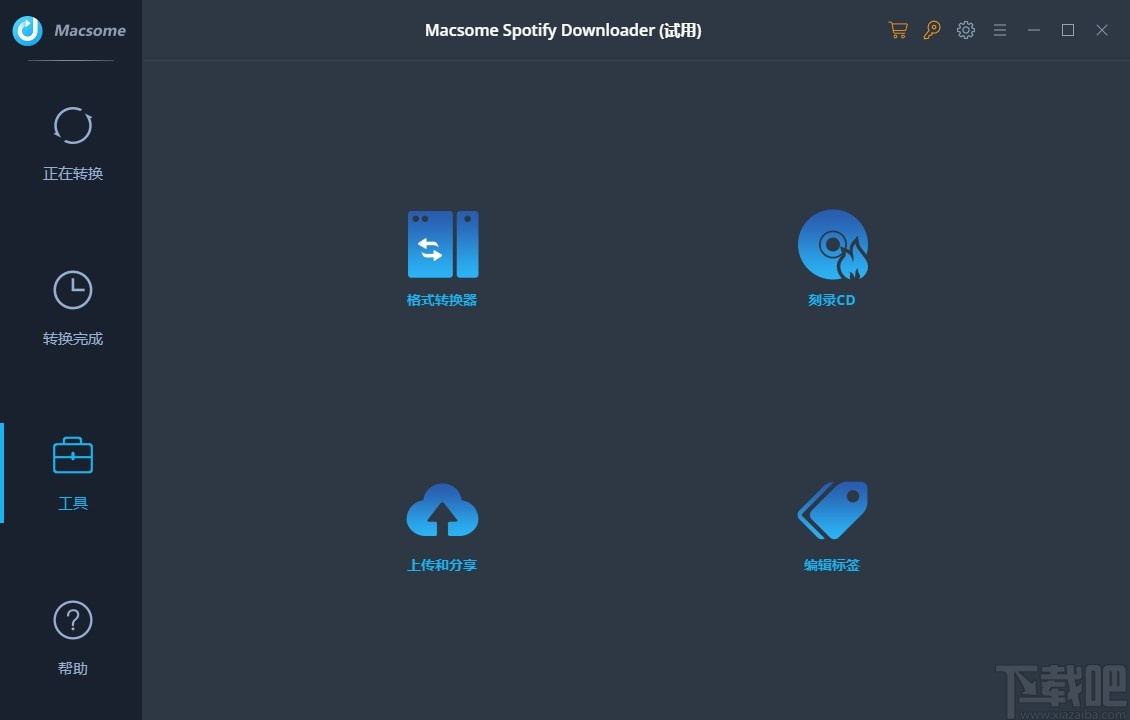Click the 格式转换器 text label
The width and height of the screenshot is (1130, 720).
[442, 299]
